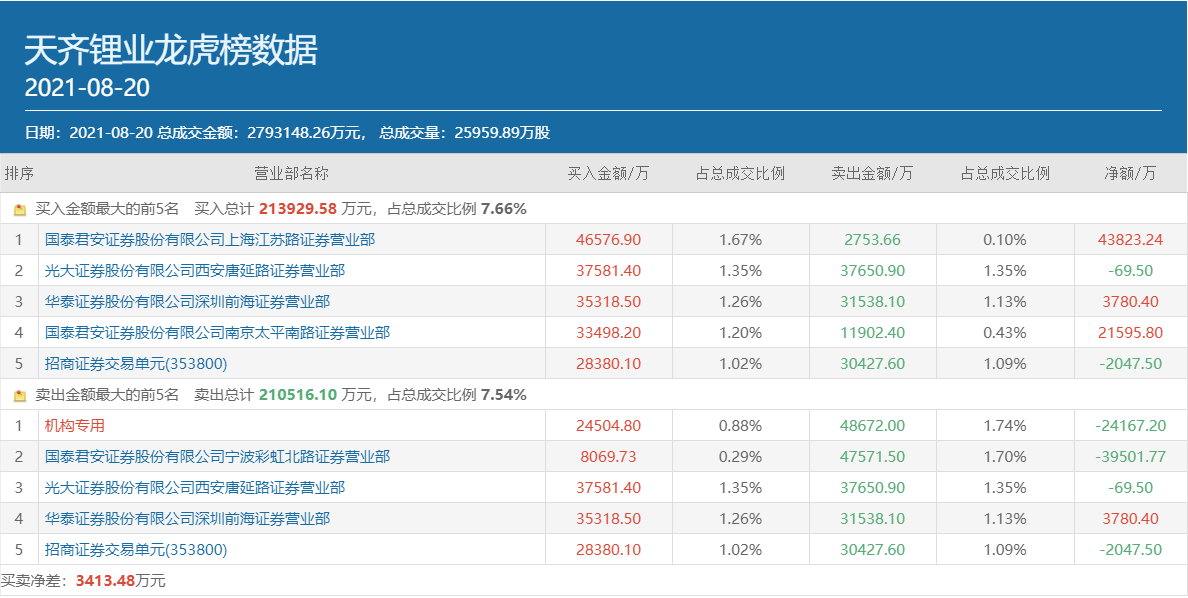
Task: Click the 营业部名称 column header
Action: coord(291,174)
